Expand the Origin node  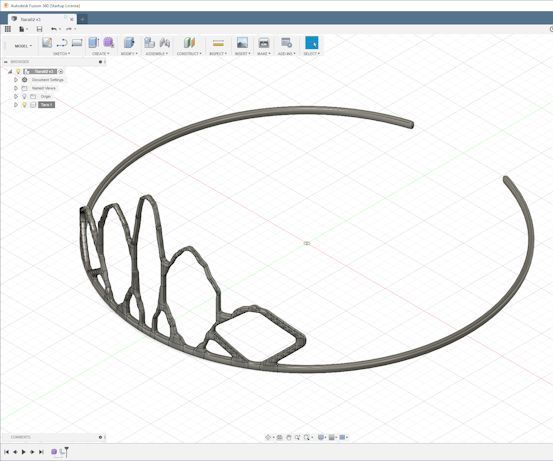16,96
